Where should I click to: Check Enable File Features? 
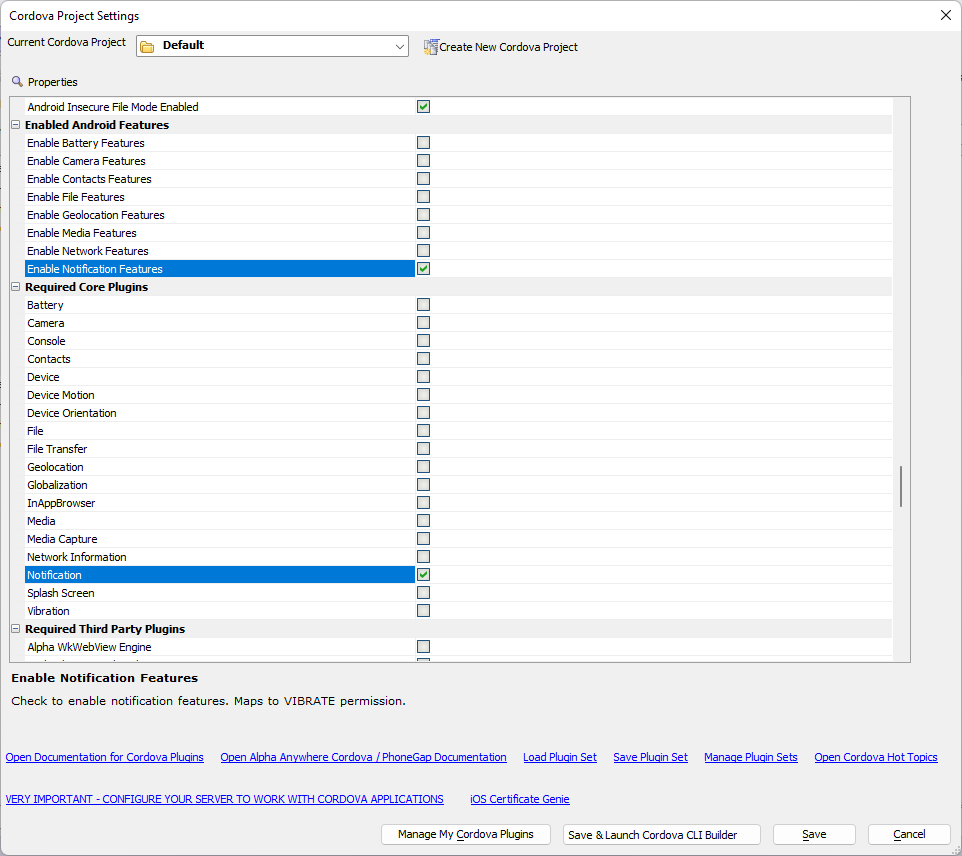(x=423, y=197)
